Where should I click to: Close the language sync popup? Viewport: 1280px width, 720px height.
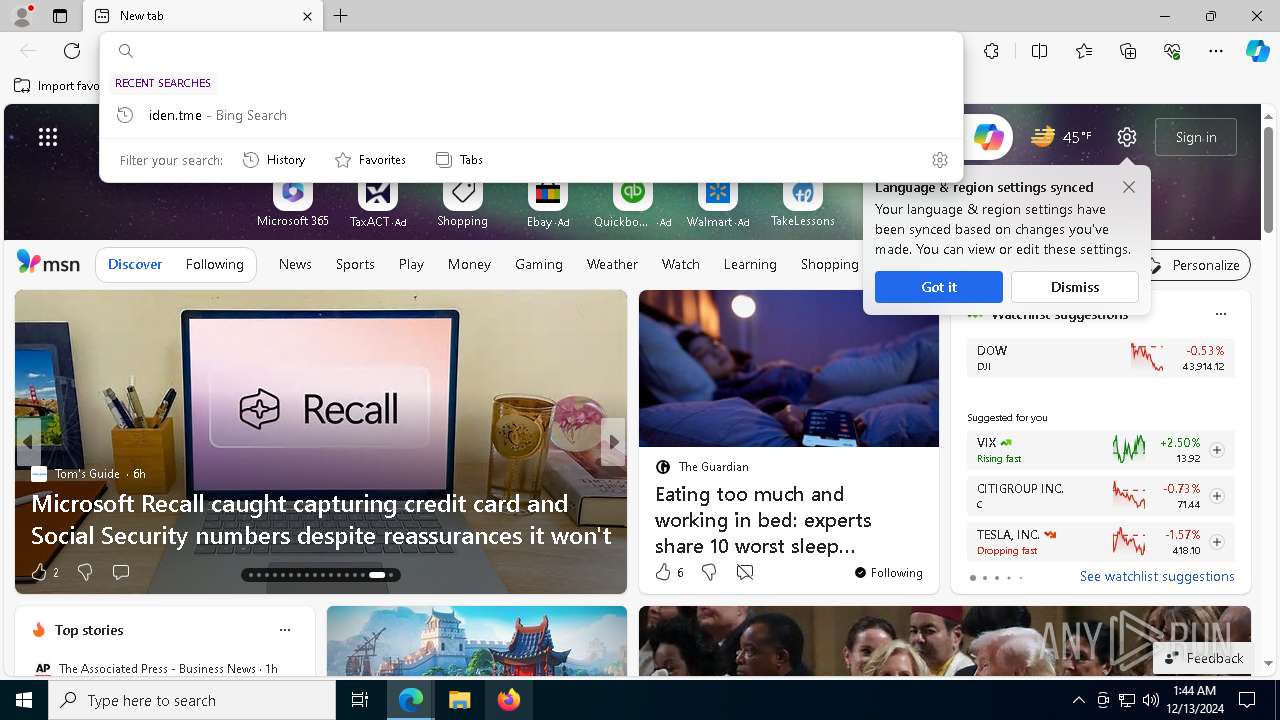pyautogui.click(x=1129, y=187)
